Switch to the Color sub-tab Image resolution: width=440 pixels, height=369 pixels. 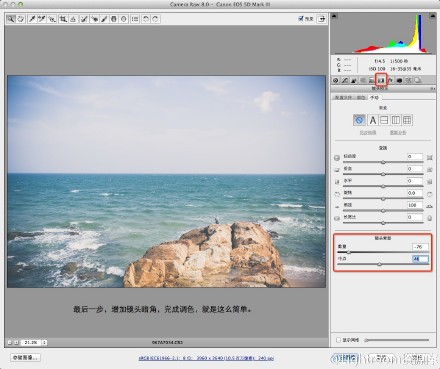[360, 97]
